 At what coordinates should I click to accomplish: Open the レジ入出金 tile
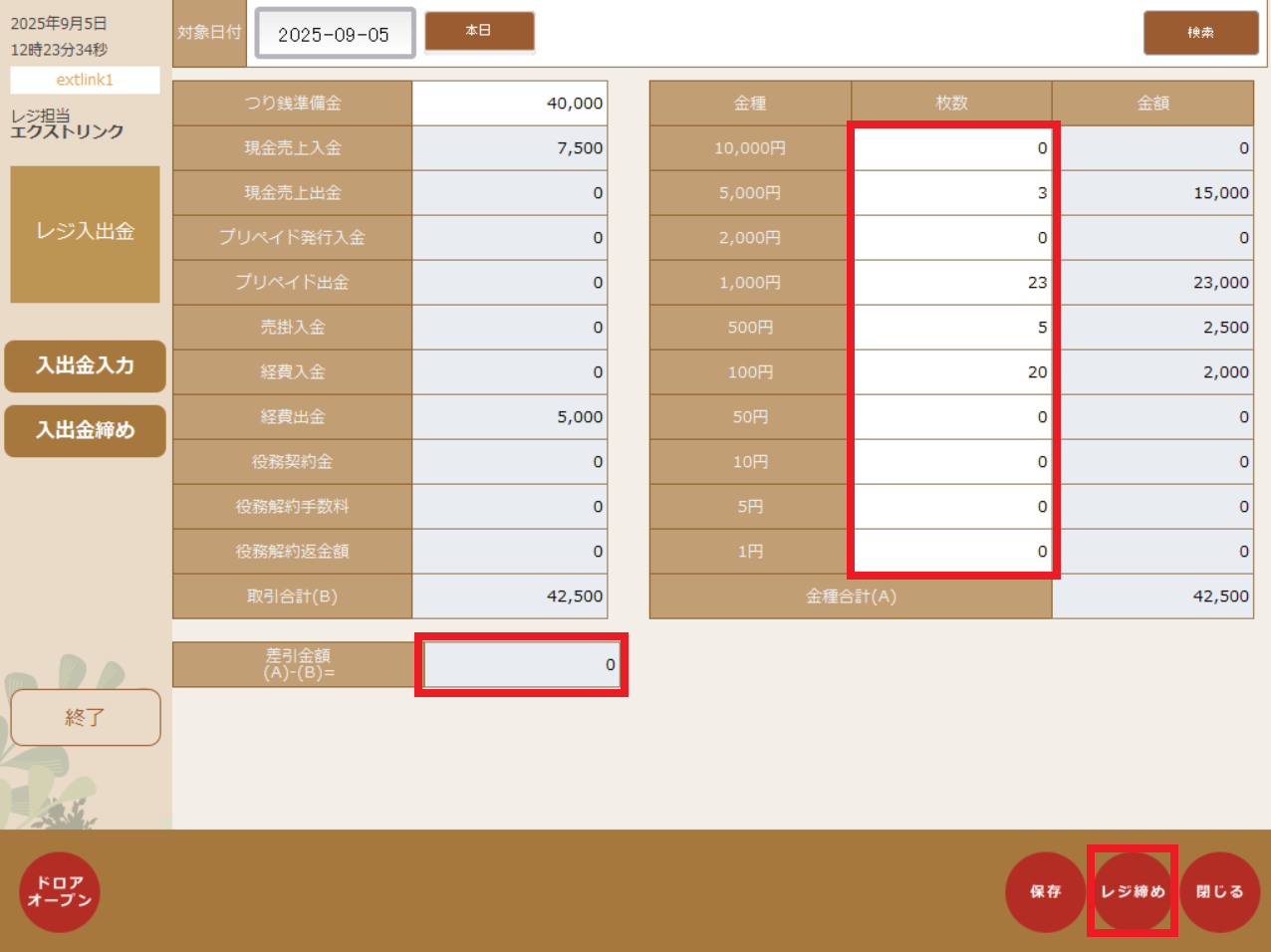[x=85, y=234]
